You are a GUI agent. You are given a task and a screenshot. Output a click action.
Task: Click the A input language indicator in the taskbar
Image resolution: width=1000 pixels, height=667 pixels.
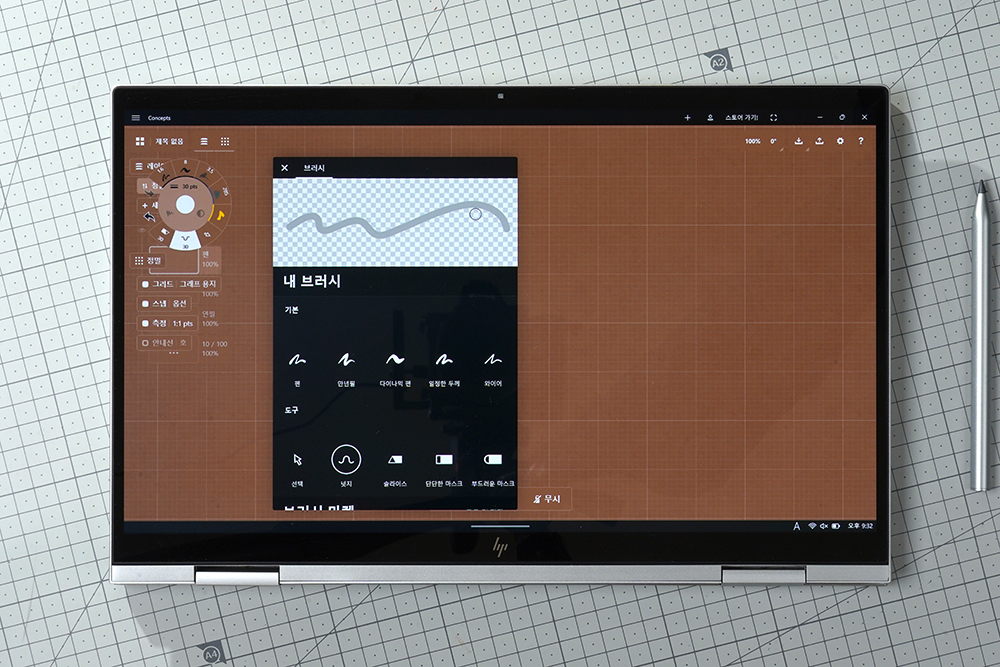pyautogui.click(x=797, y=526)
